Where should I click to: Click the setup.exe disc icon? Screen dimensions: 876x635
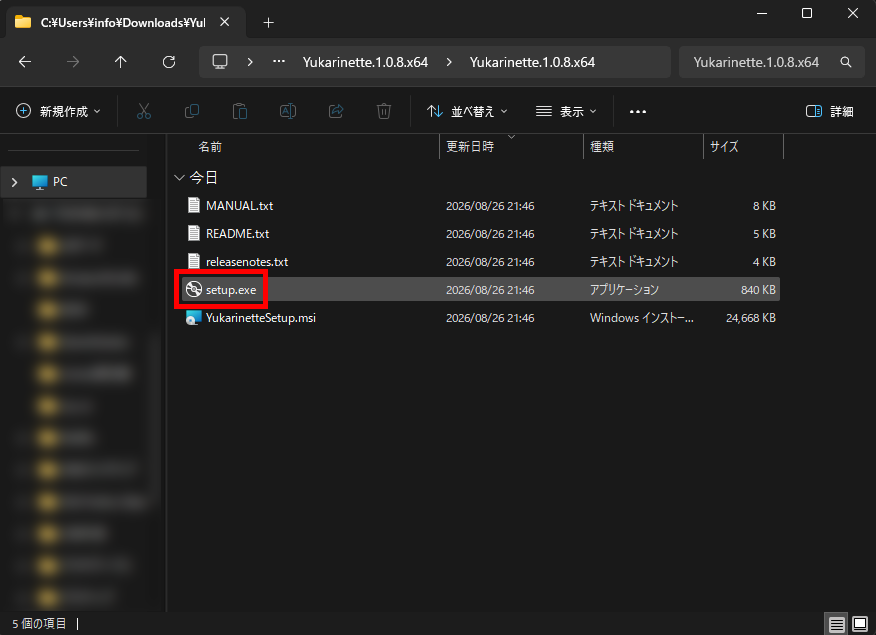coord(193,289)
